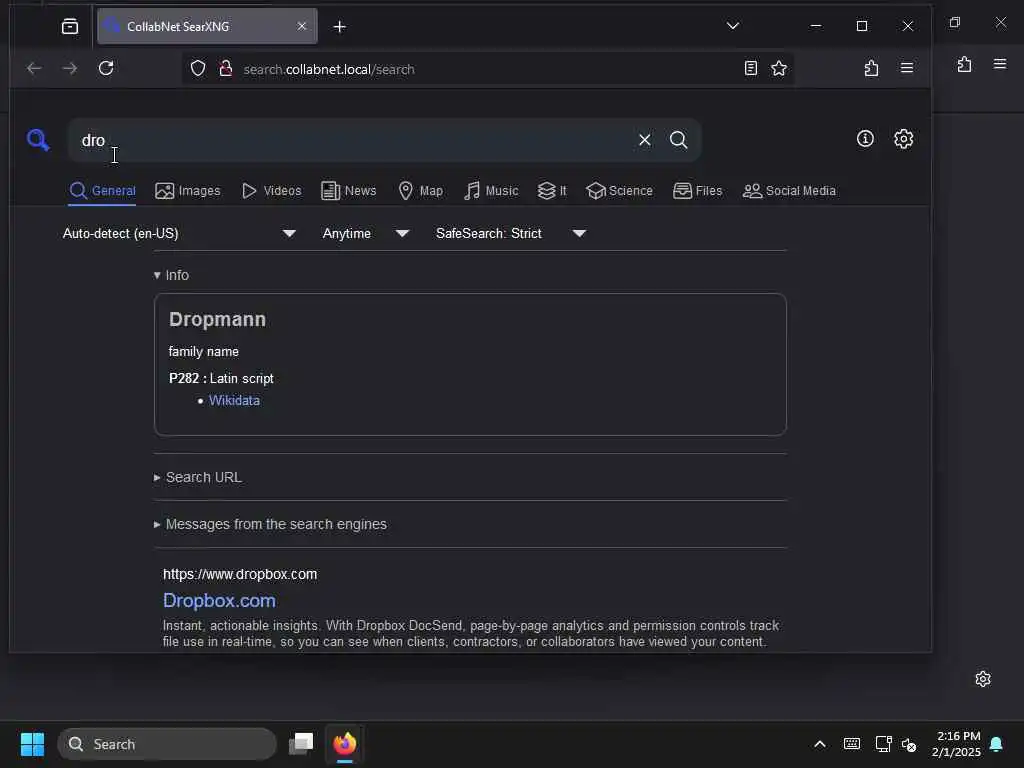The image size is (1024, 768).
Task: Close the CollabNet SearXNG tab
Action: (x=302, y=26)
